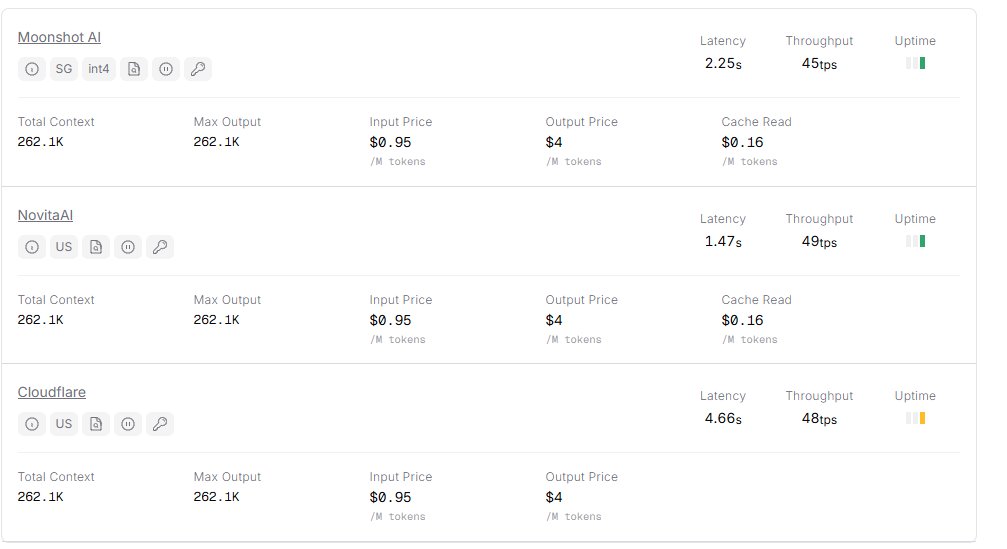
Task: Open the Cloudflare provider link
Action: (52, 392)
